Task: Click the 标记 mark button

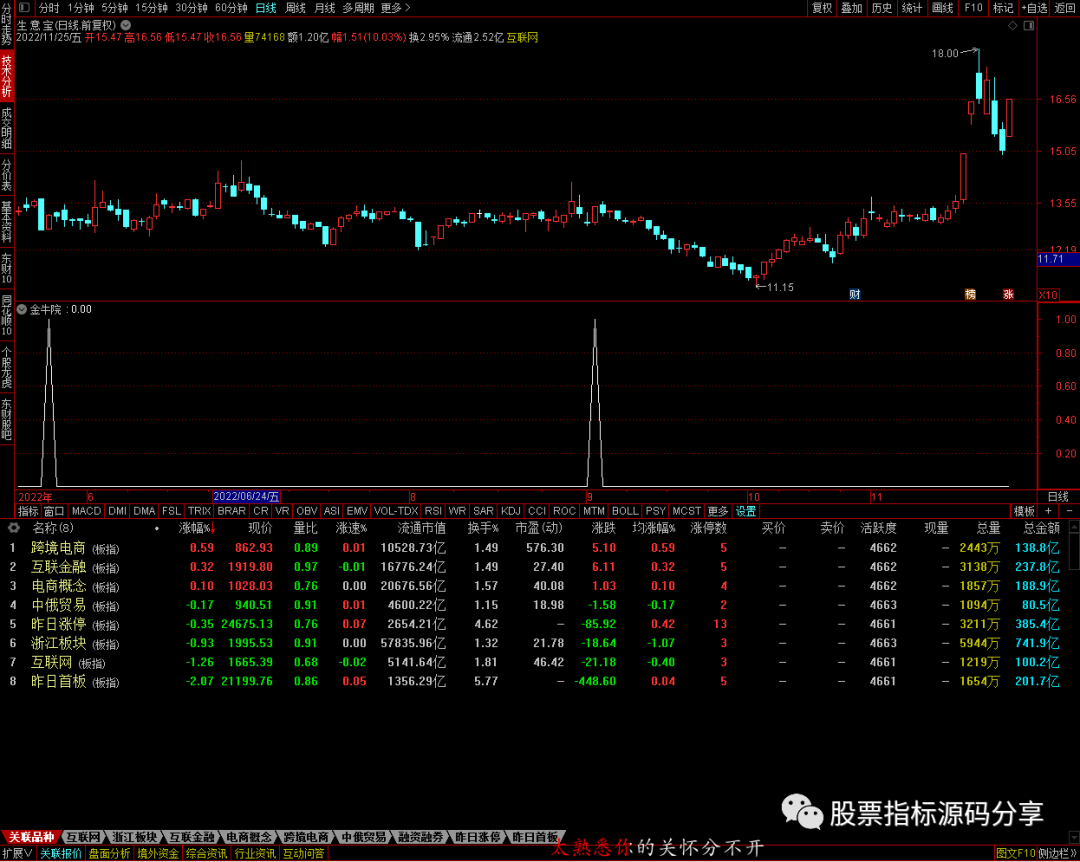Action: (x=1003, y=8)
